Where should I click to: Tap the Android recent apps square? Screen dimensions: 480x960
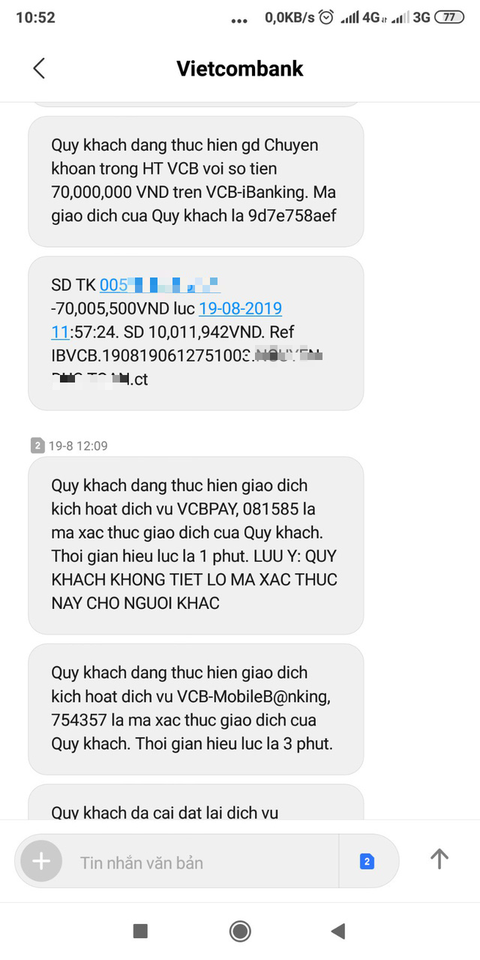click(x=140, y=931)
